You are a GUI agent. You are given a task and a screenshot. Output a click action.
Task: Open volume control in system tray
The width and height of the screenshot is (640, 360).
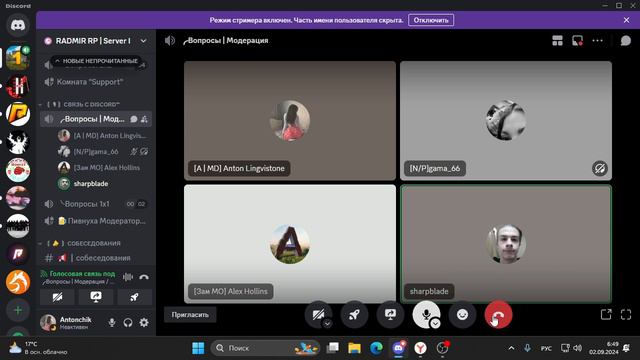tap(577, 348)
